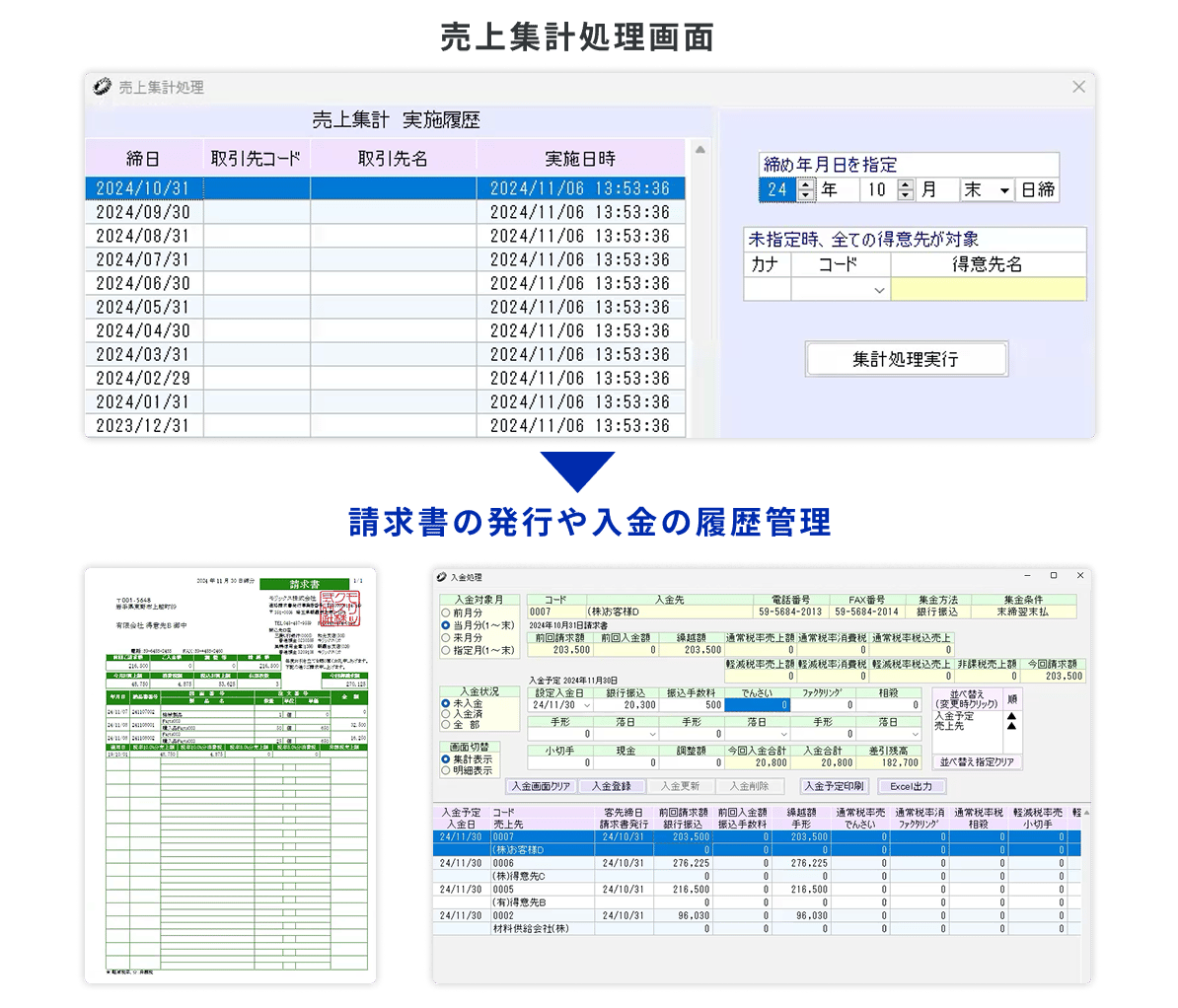Select the 2023/12/31 history row
Screen dimensions: 1178x1008
click(x=386, y=426)
